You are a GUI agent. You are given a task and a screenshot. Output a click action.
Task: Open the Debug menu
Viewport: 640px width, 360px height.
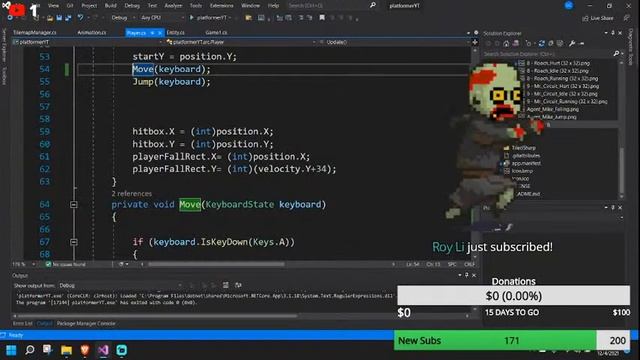pos(132,6)
